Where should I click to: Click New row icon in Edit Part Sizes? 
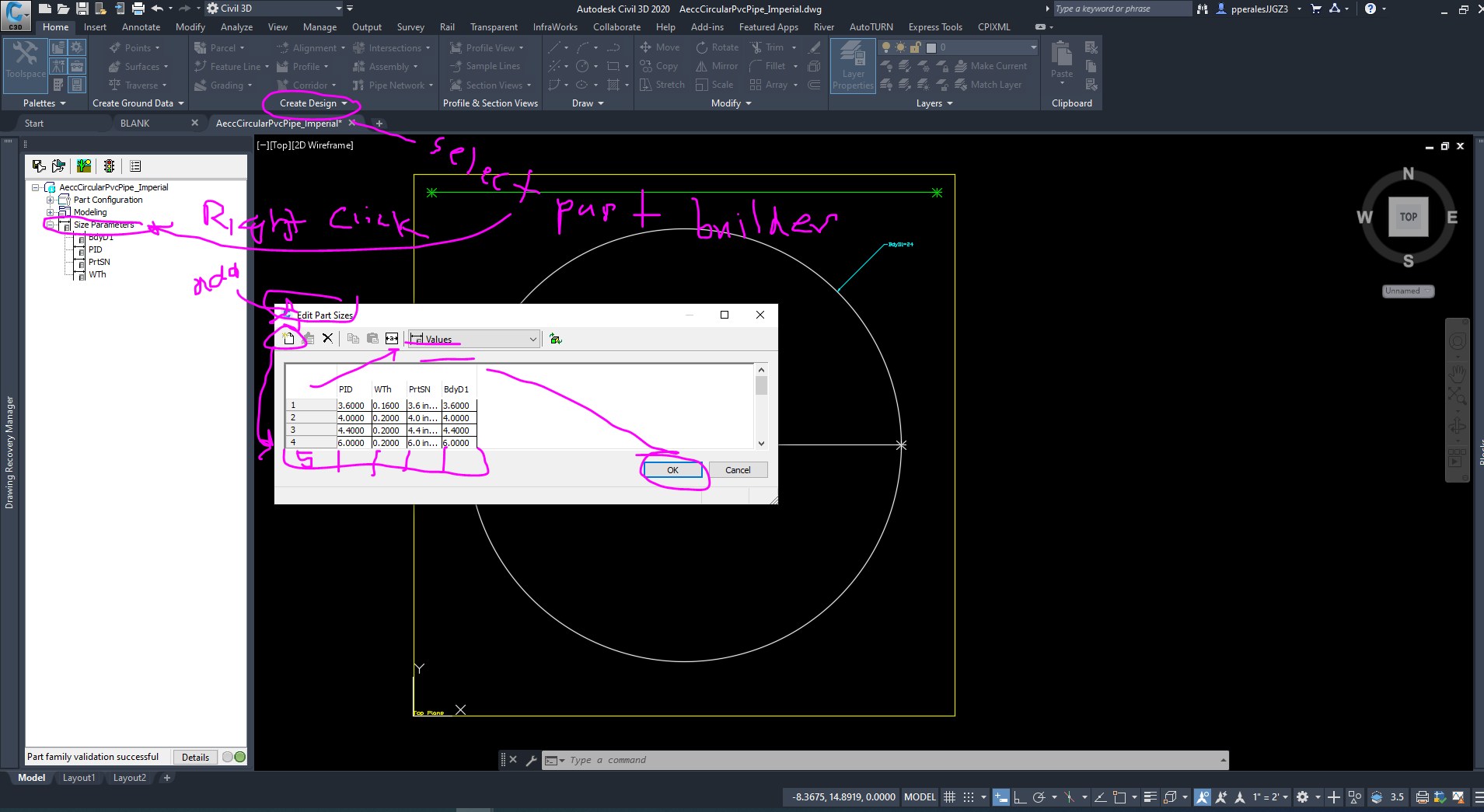pos(288,338)
